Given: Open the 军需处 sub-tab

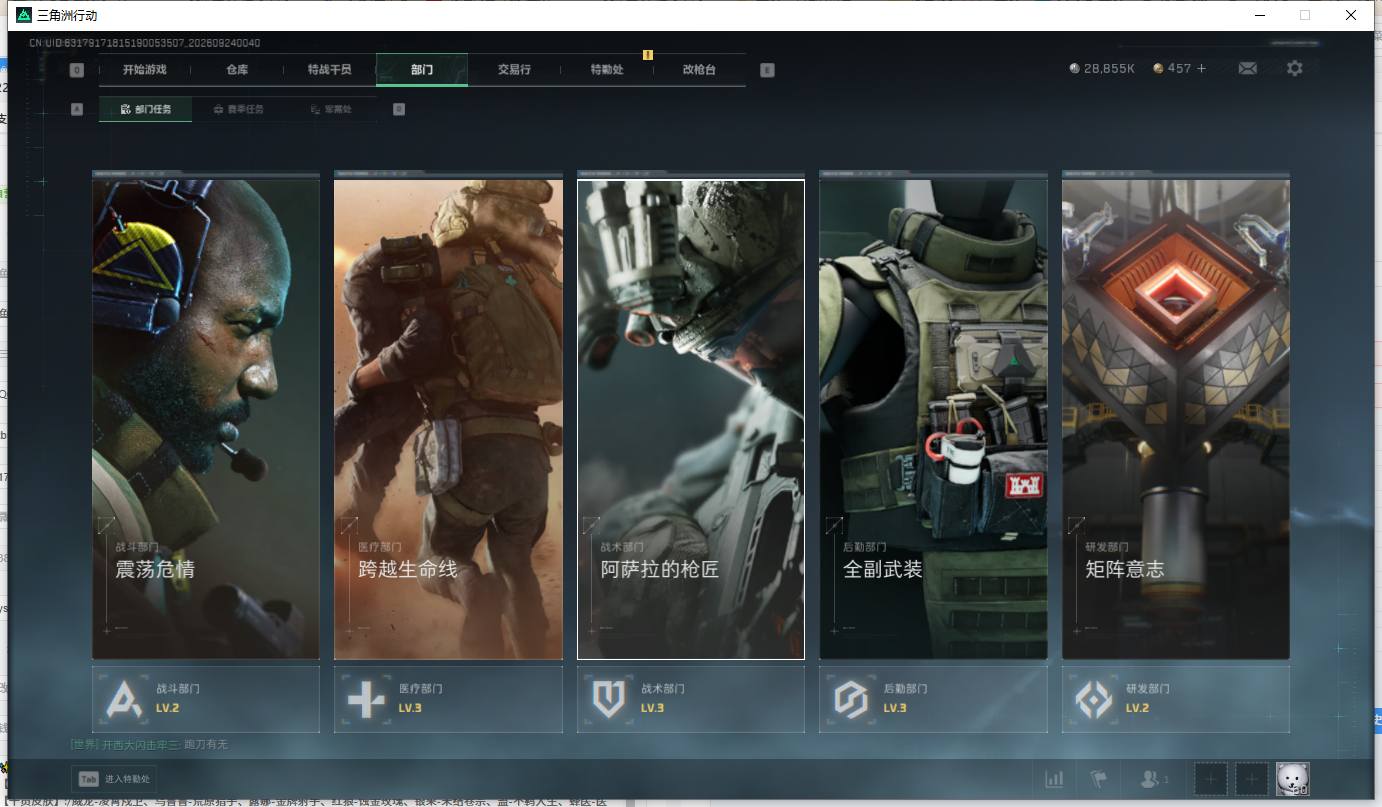Looking at the screenshot, I should pos(331,109).
